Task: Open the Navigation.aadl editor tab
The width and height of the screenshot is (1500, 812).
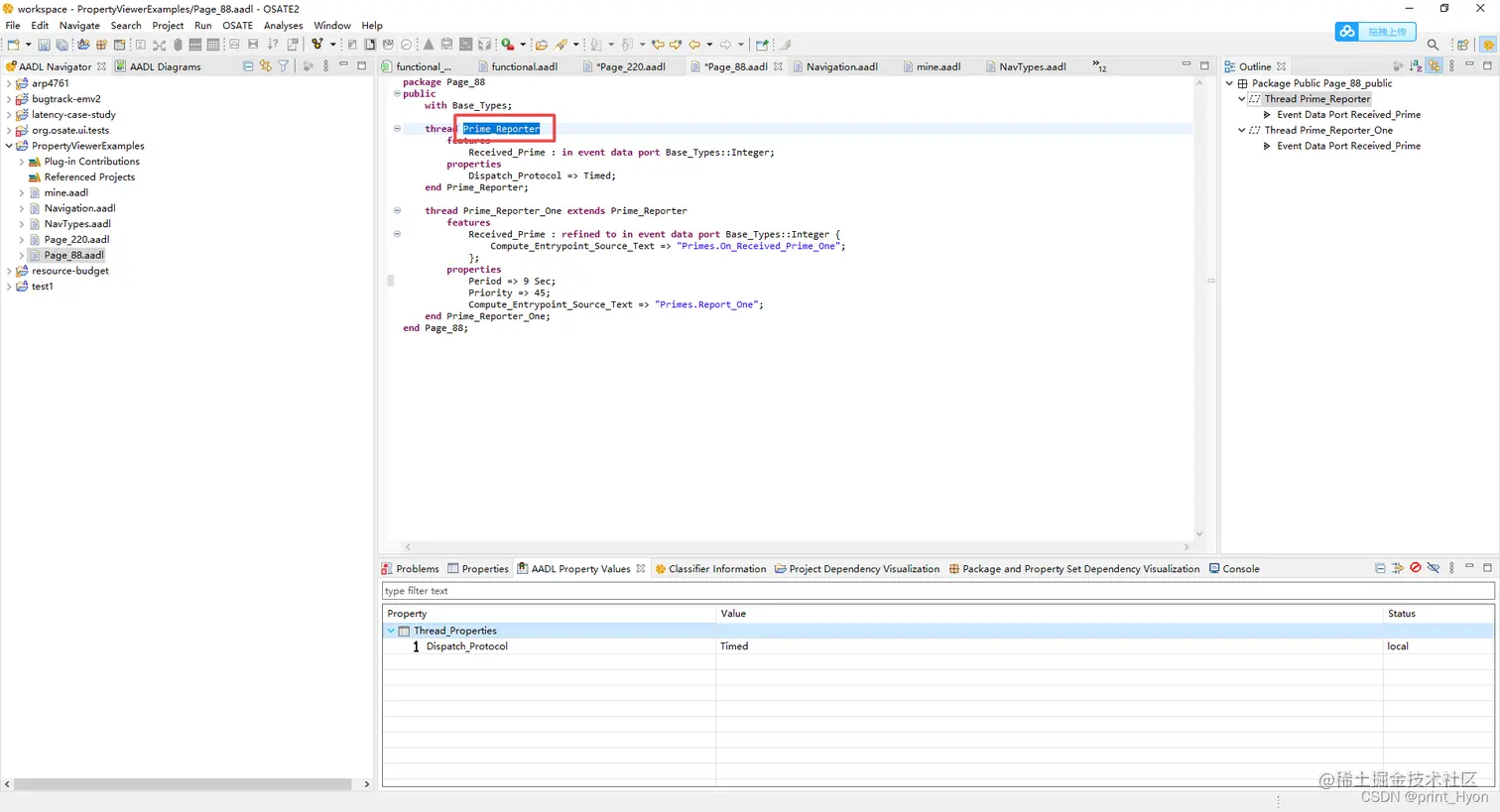Action: [835, 66]
